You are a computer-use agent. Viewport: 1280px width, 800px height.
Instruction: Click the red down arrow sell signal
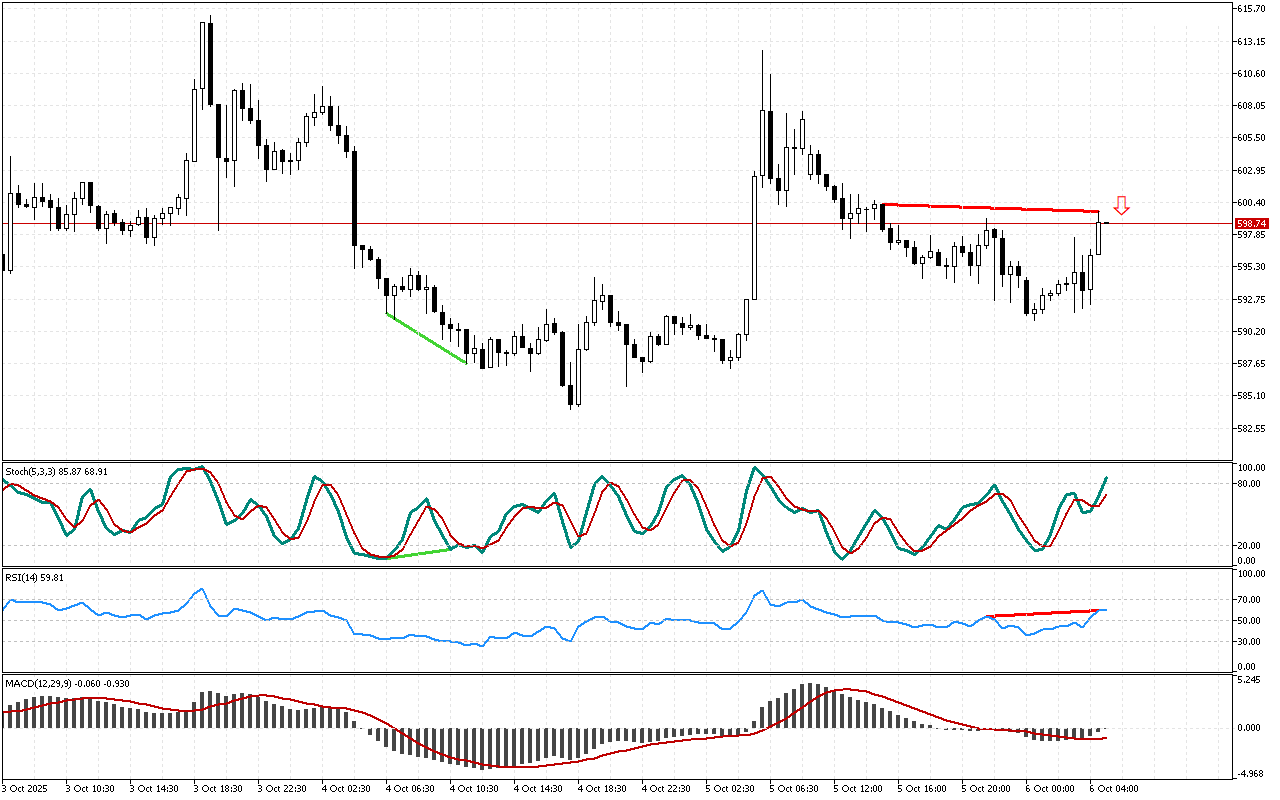1122,206
